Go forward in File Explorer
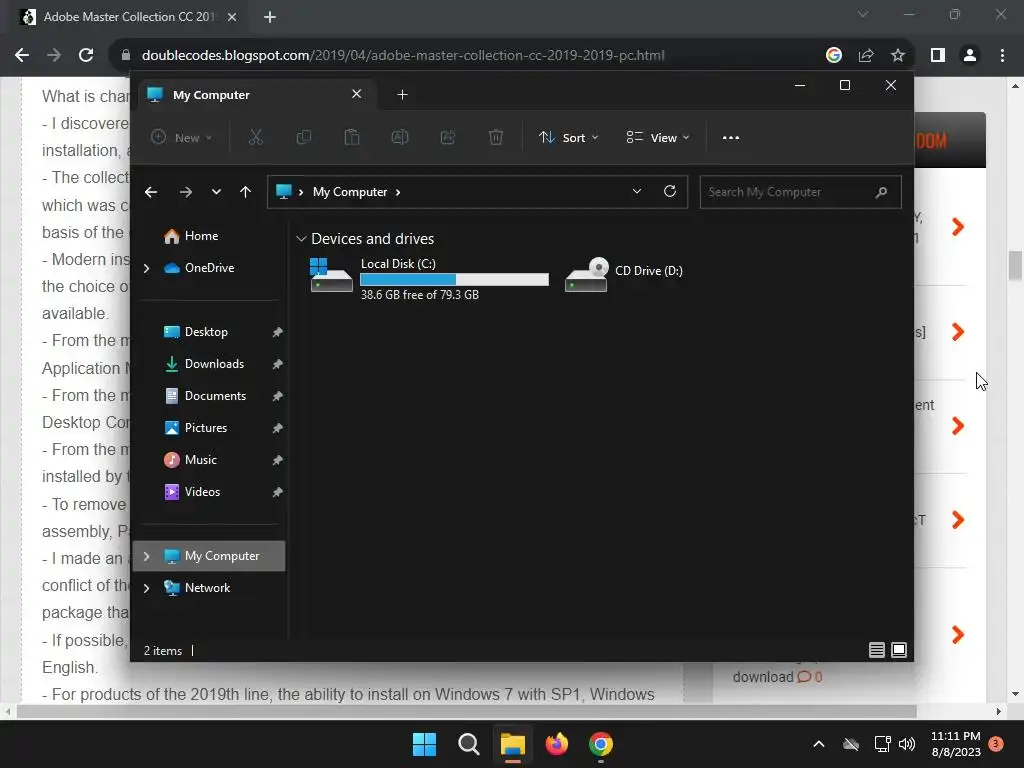 186,192
